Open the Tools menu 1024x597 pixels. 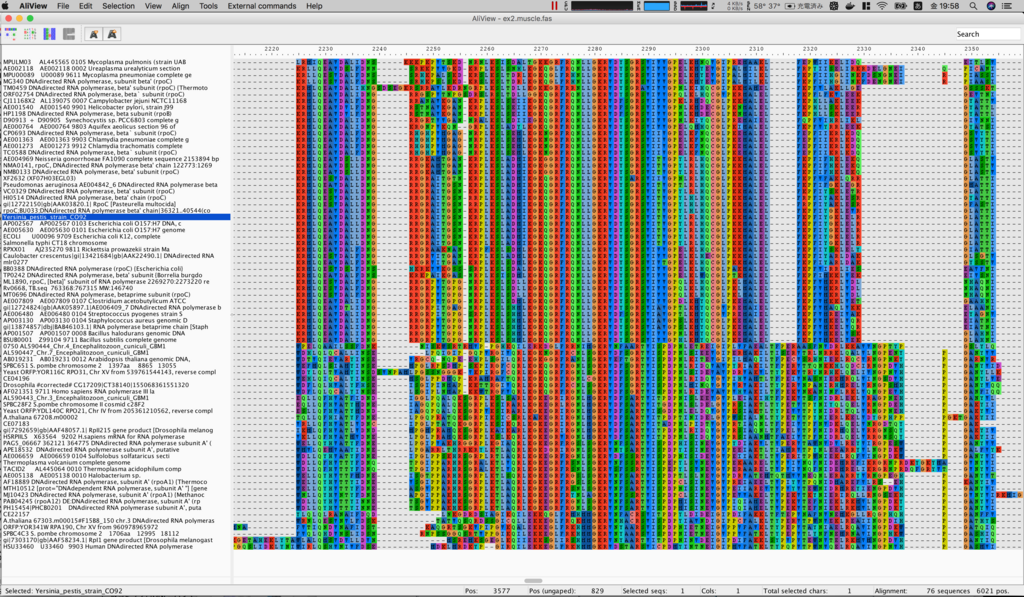208,6
